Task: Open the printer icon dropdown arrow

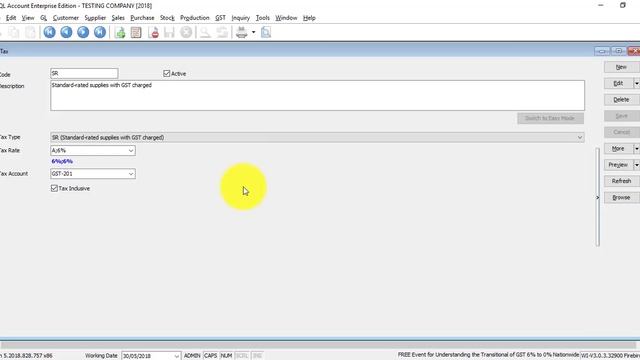Action: pyautogui.click(x=253, y=32)
